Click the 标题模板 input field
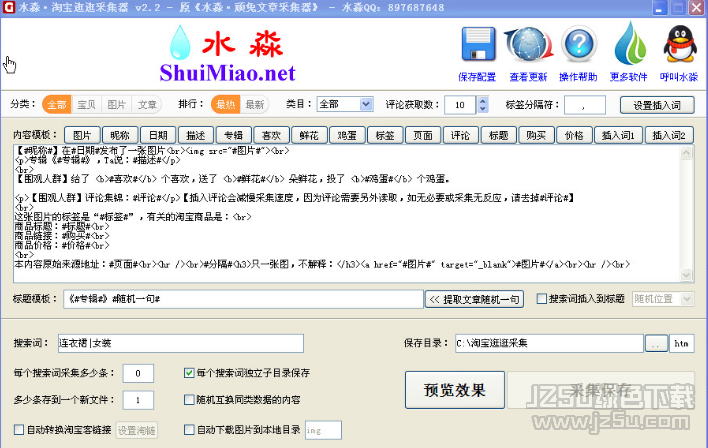This screenshot has width=708, height=448. click(243, 299)
